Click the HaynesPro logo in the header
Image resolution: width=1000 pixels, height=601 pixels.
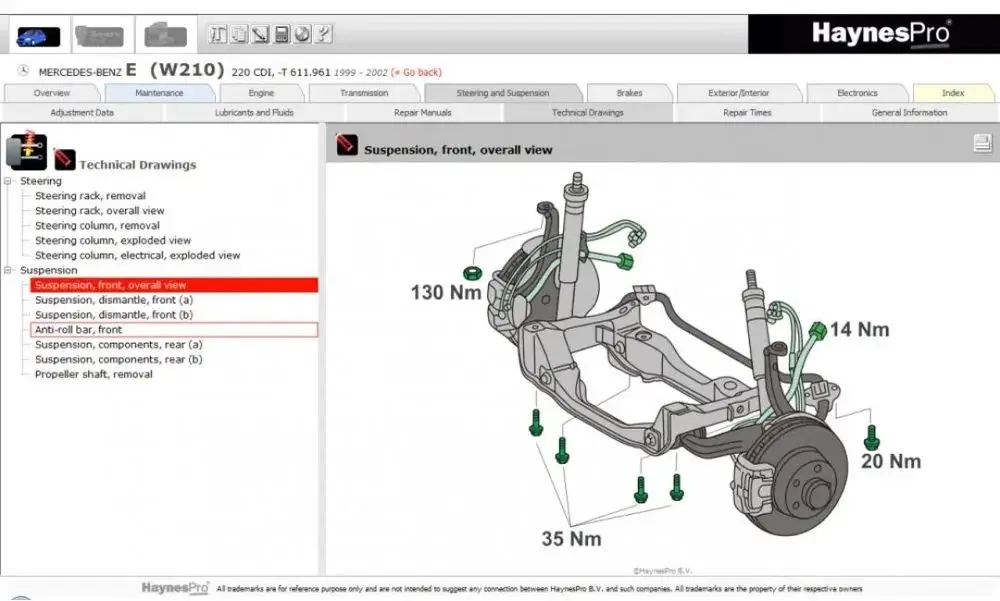click(x=881, y=33)
